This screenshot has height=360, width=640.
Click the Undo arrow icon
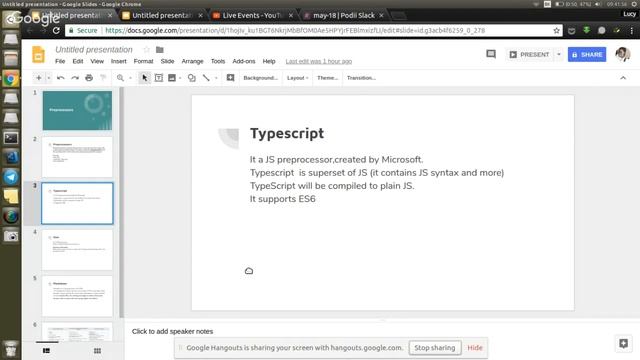pyautogui.click(x=60, y=78)
